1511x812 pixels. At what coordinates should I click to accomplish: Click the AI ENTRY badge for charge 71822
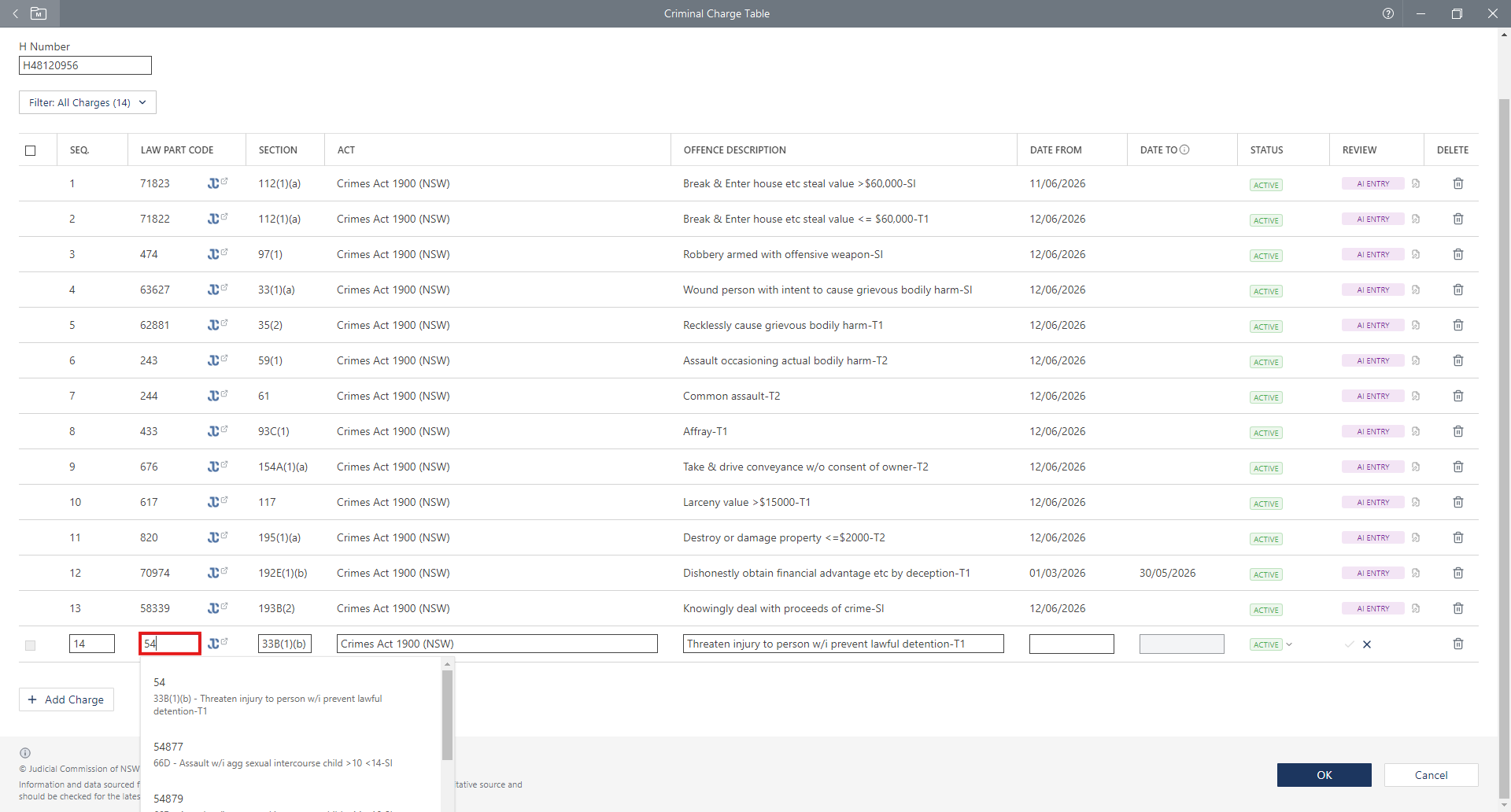click(1372, 219)
